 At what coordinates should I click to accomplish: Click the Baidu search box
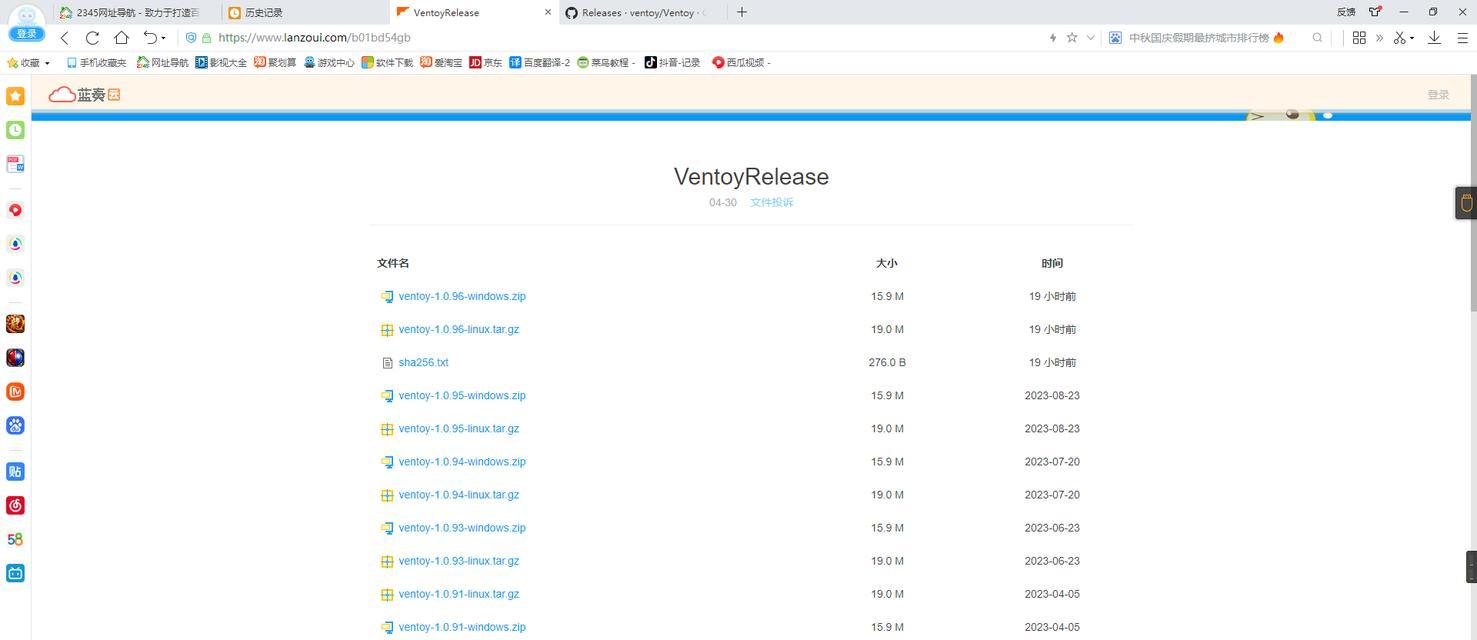tap(1216, 38)
